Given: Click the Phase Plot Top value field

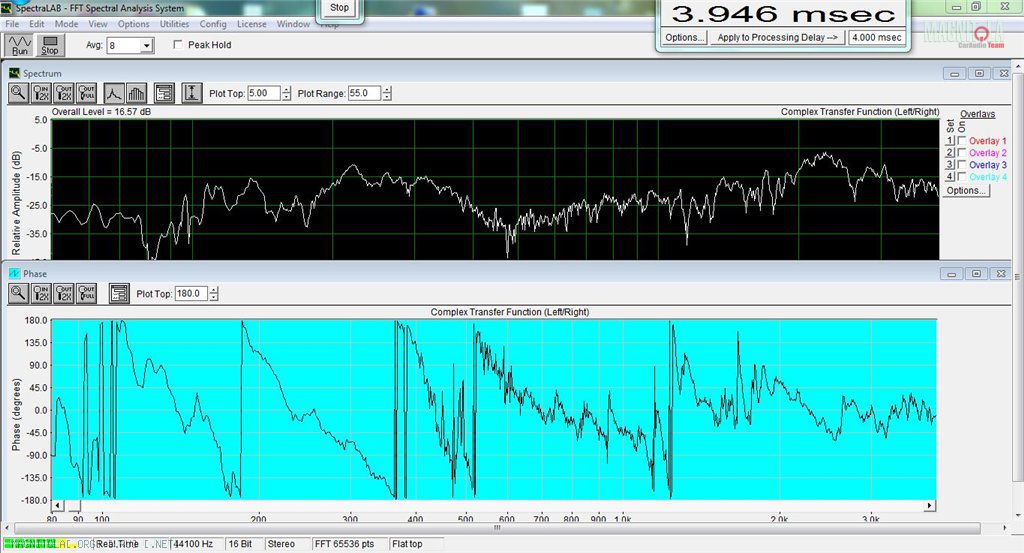Looking at the screenshot, I should click(x=191, y=294).
